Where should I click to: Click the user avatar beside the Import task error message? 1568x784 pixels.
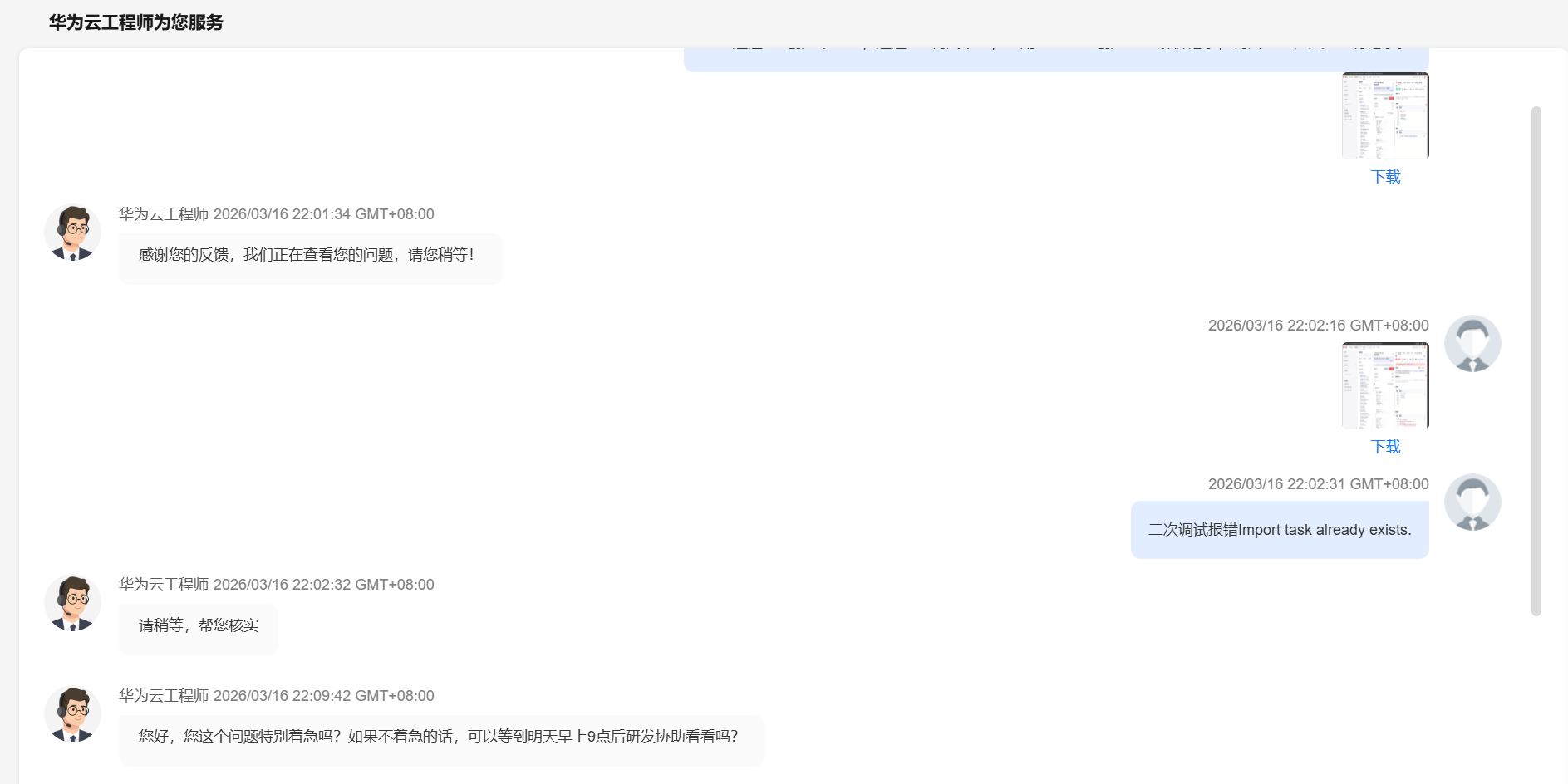(1472, 502)
